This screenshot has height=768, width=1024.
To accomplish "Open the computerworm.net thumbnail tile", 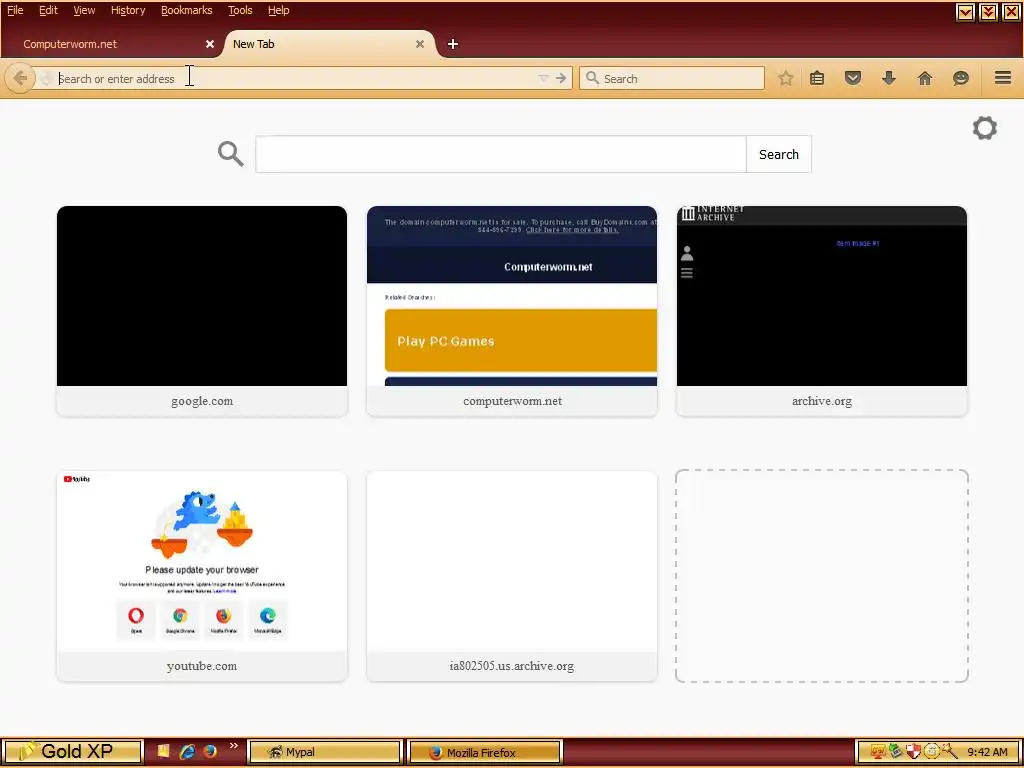I will click(x=512, y=311).
